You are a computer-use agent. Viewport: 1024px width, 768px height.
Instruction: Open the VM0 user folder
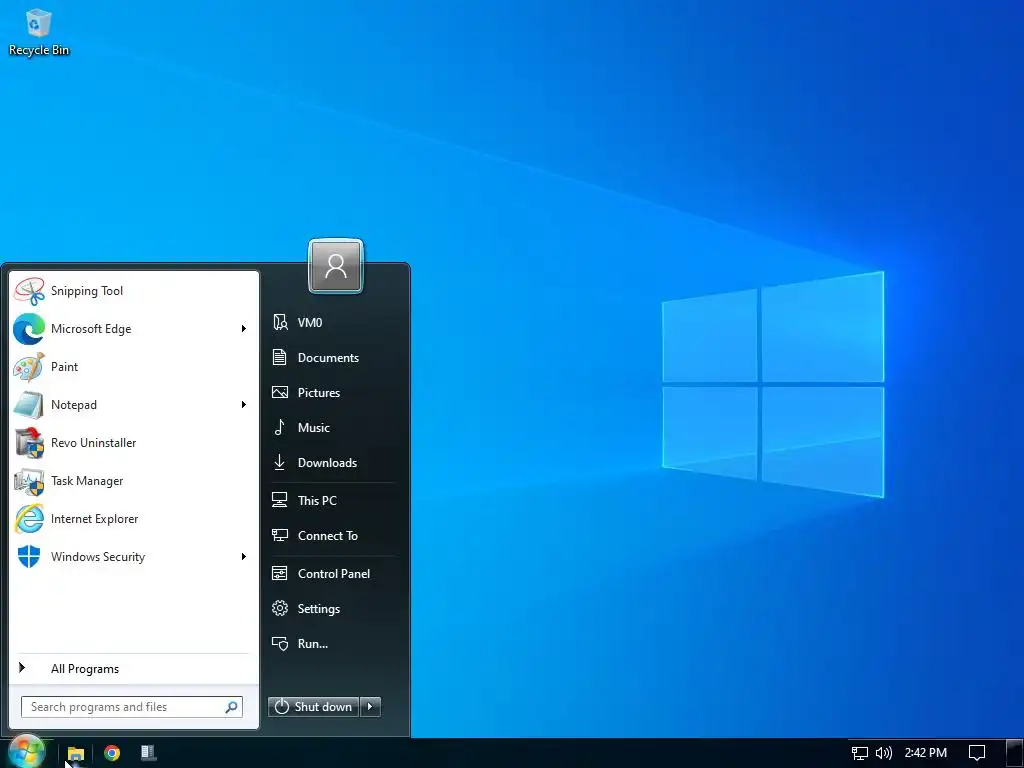point(333,322)
